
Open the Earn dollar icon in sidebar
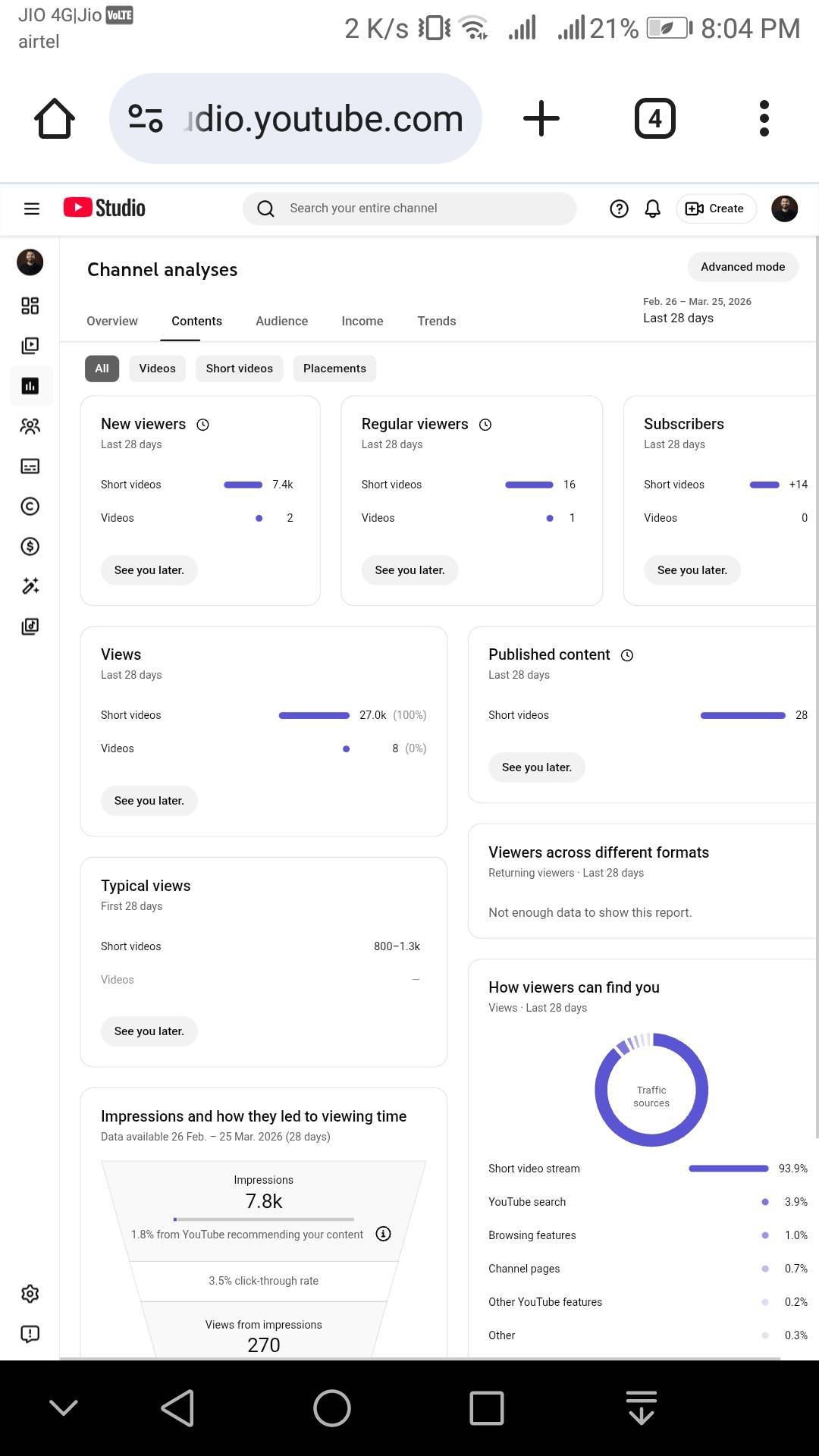point(30,547)
